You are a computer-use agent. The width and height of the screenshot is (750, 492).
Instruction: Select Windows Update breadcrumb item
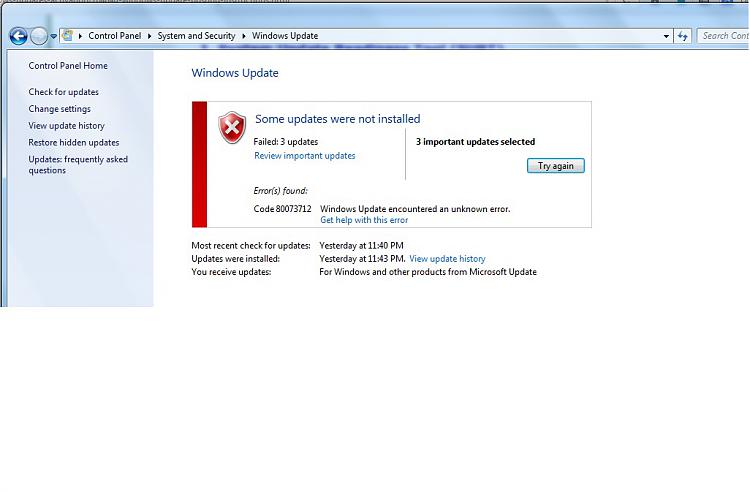(x=285, y=36)
